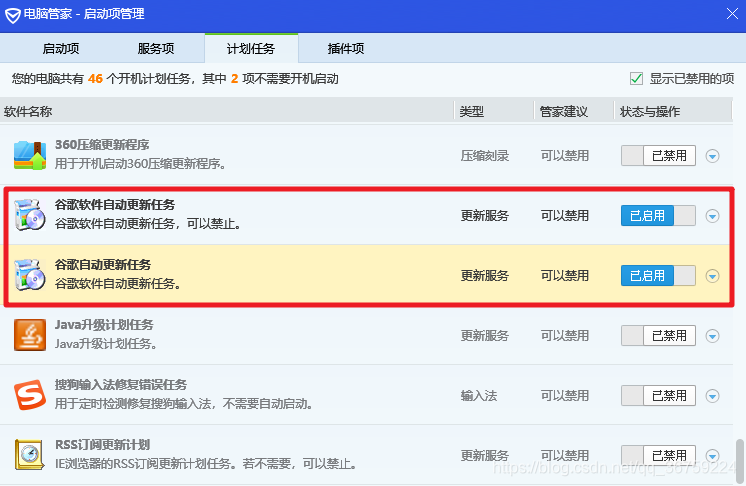Uncheck the 显示已禁用的项 checkbox
The image size is (746, 486).
(636, 78)
